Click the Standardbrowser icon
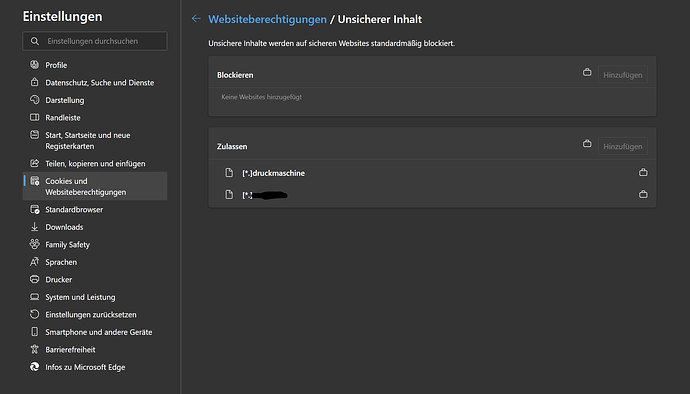The height and width of the screenshot is (394, 690). click(x=34, y=210)
